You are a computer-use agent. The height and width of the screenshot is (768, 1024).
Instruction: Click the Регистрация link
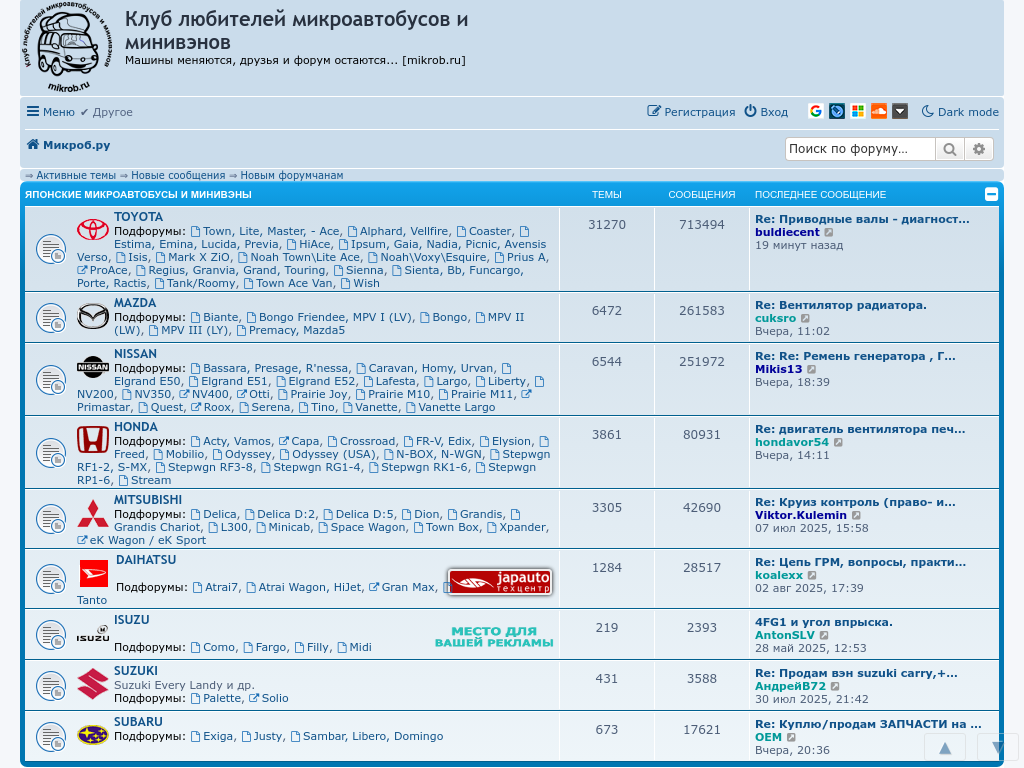[x=691, y=112]
